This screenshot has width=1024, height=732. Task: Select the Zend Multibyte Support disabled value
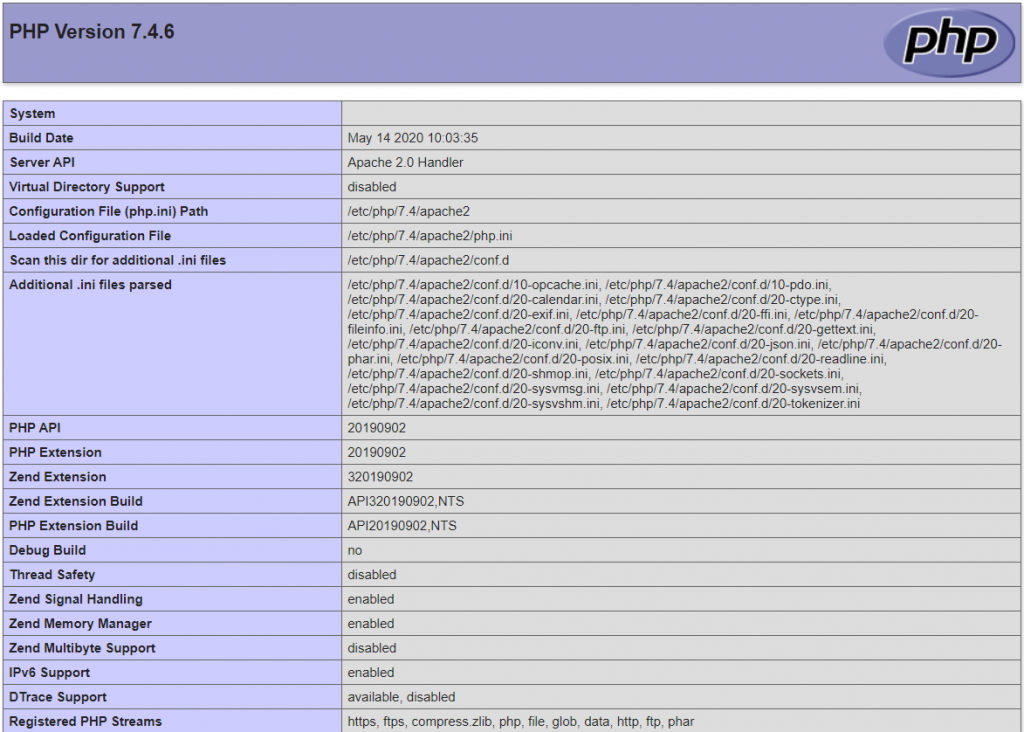372,648
